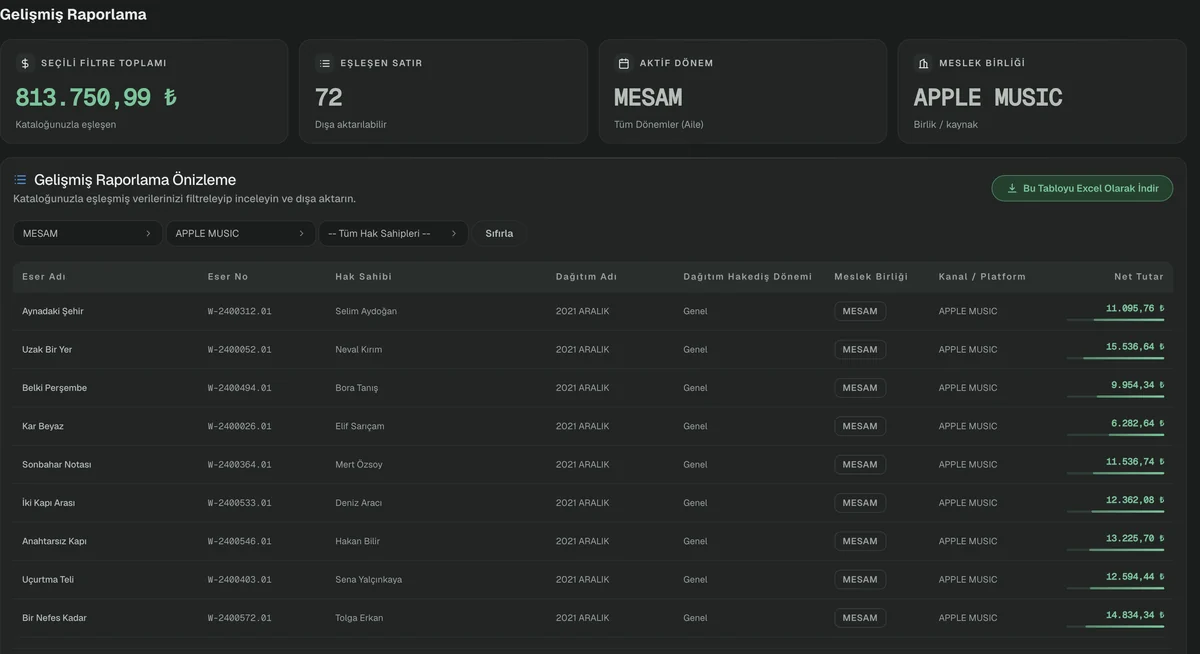Screen dimensions: 1200x654
Task: Click the matched rows count 72
Action: [x=328, y=97]
